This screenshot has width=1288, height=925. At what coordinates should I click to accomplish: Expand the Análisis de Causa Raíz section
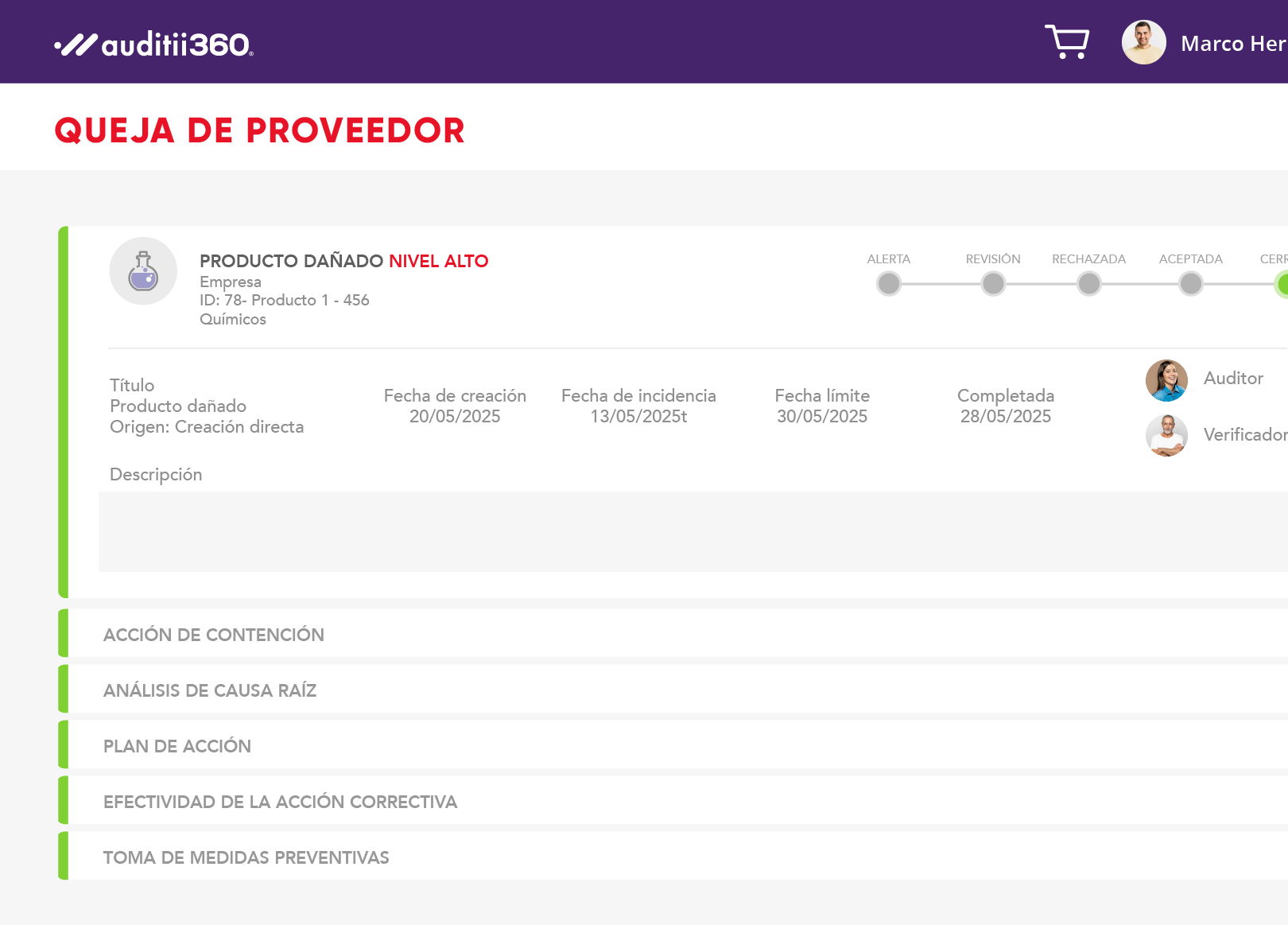[x=210, y=690]
